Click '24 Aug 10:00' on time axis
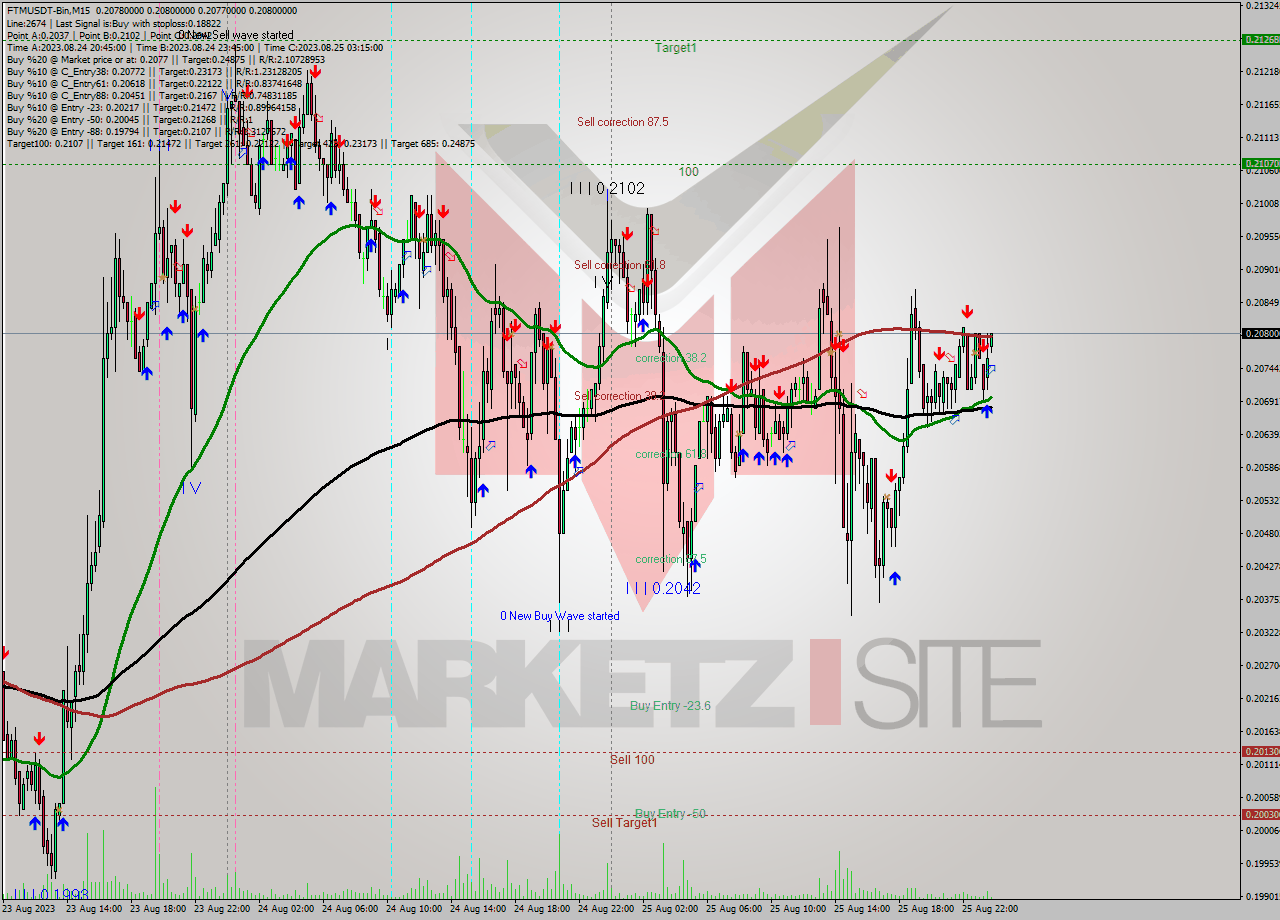 click(x=414, y=910)
